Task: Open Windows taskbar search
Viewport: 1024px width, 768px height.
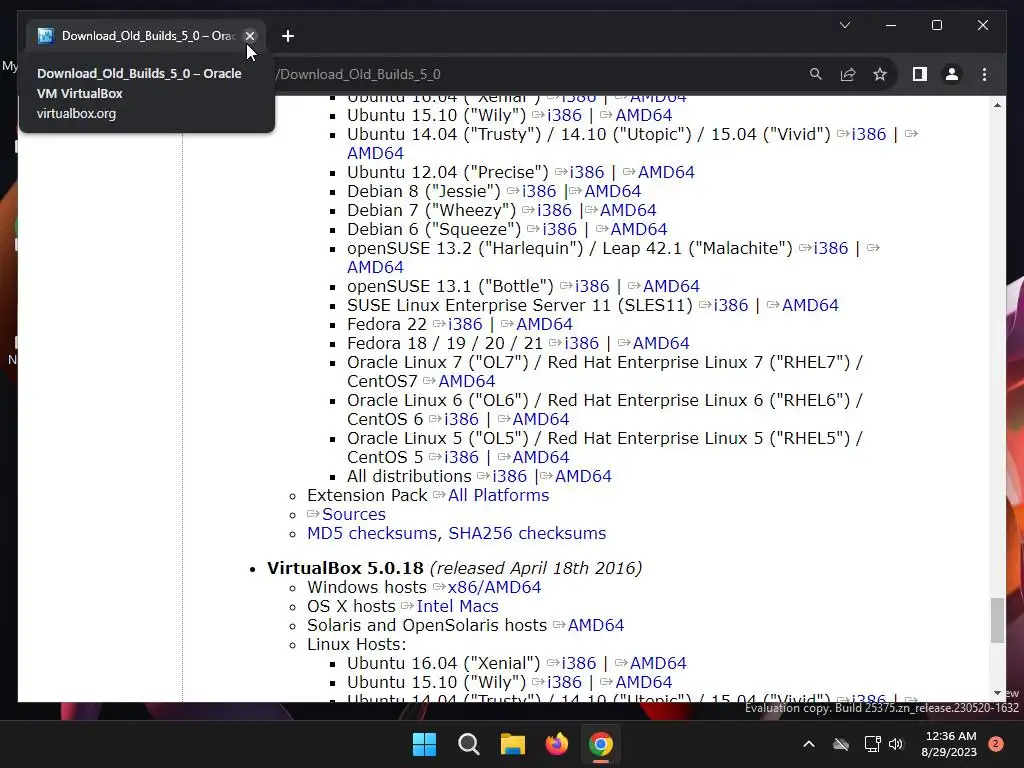Action: click(x=469, y=744)
